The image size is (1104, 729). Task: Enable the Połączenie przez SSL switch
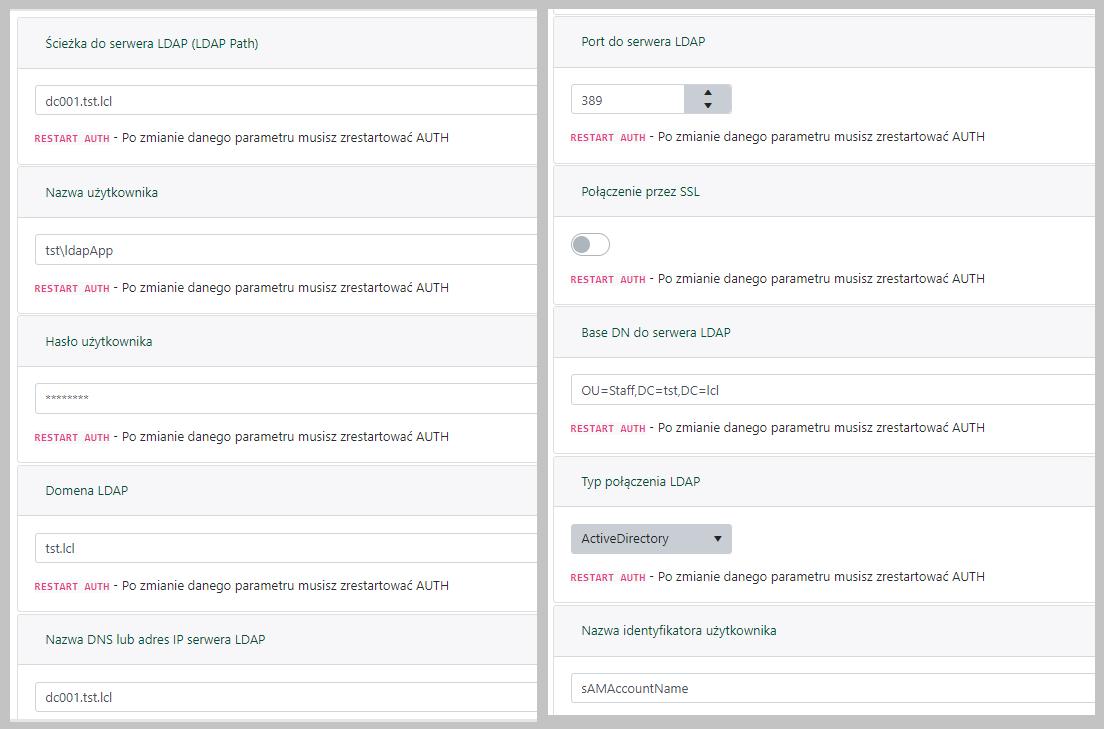(x=590, y=245)
